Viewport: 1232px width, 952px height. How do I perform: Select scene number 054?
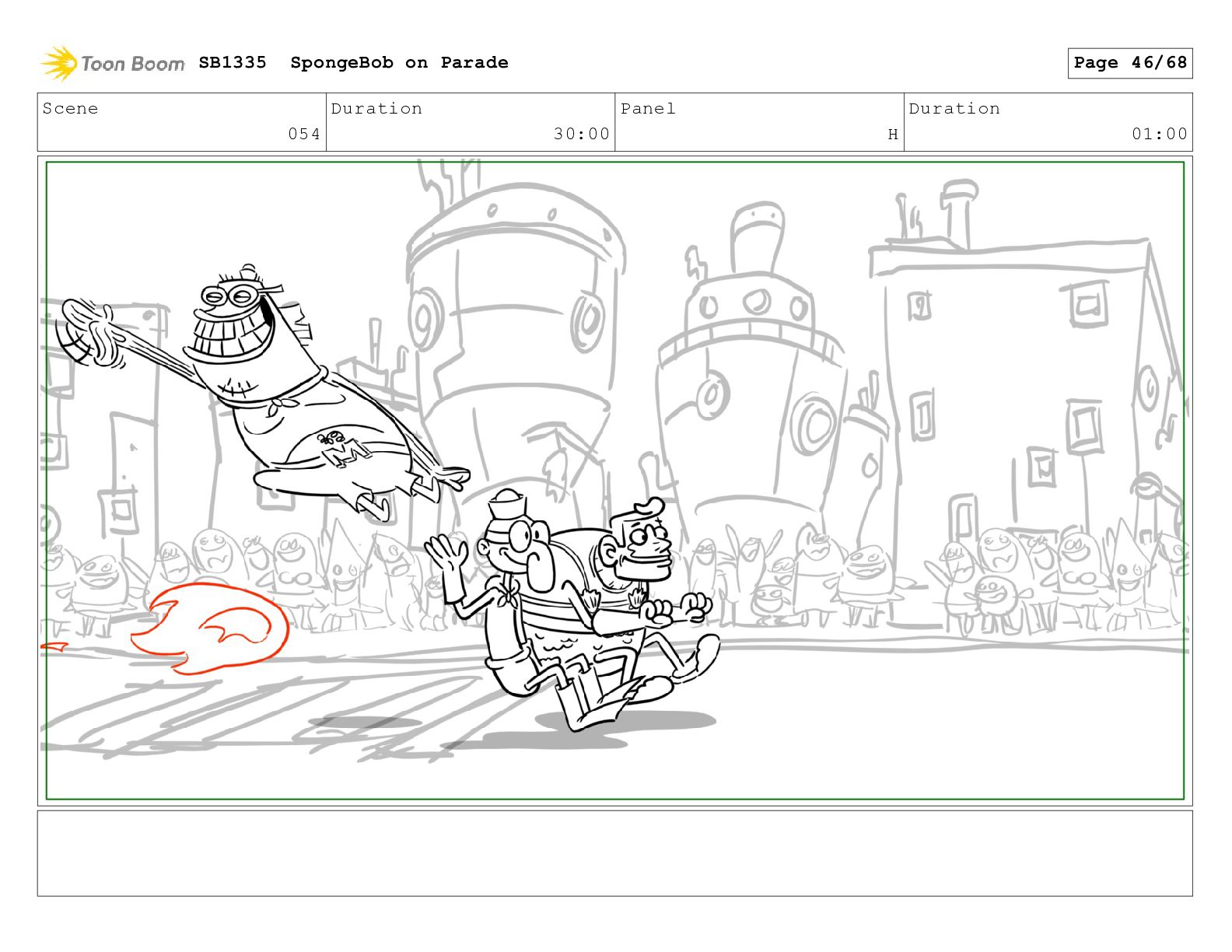coord(304,134)
